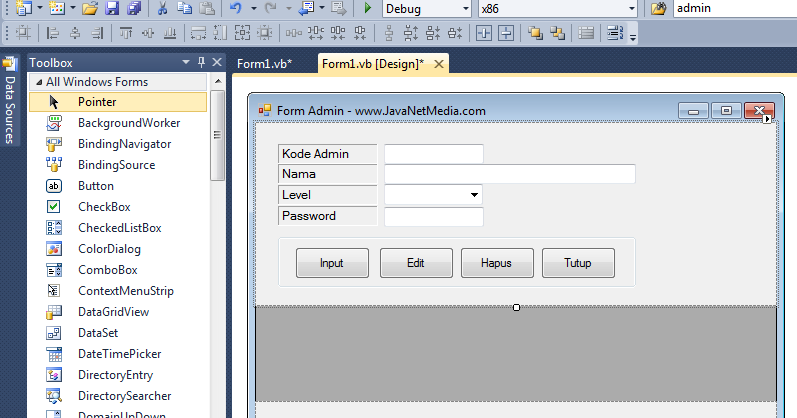The height and width of the screenshot is (418, 797).
Task: Open dropdown arrow next to Add New Item
Action: [73, 8]
